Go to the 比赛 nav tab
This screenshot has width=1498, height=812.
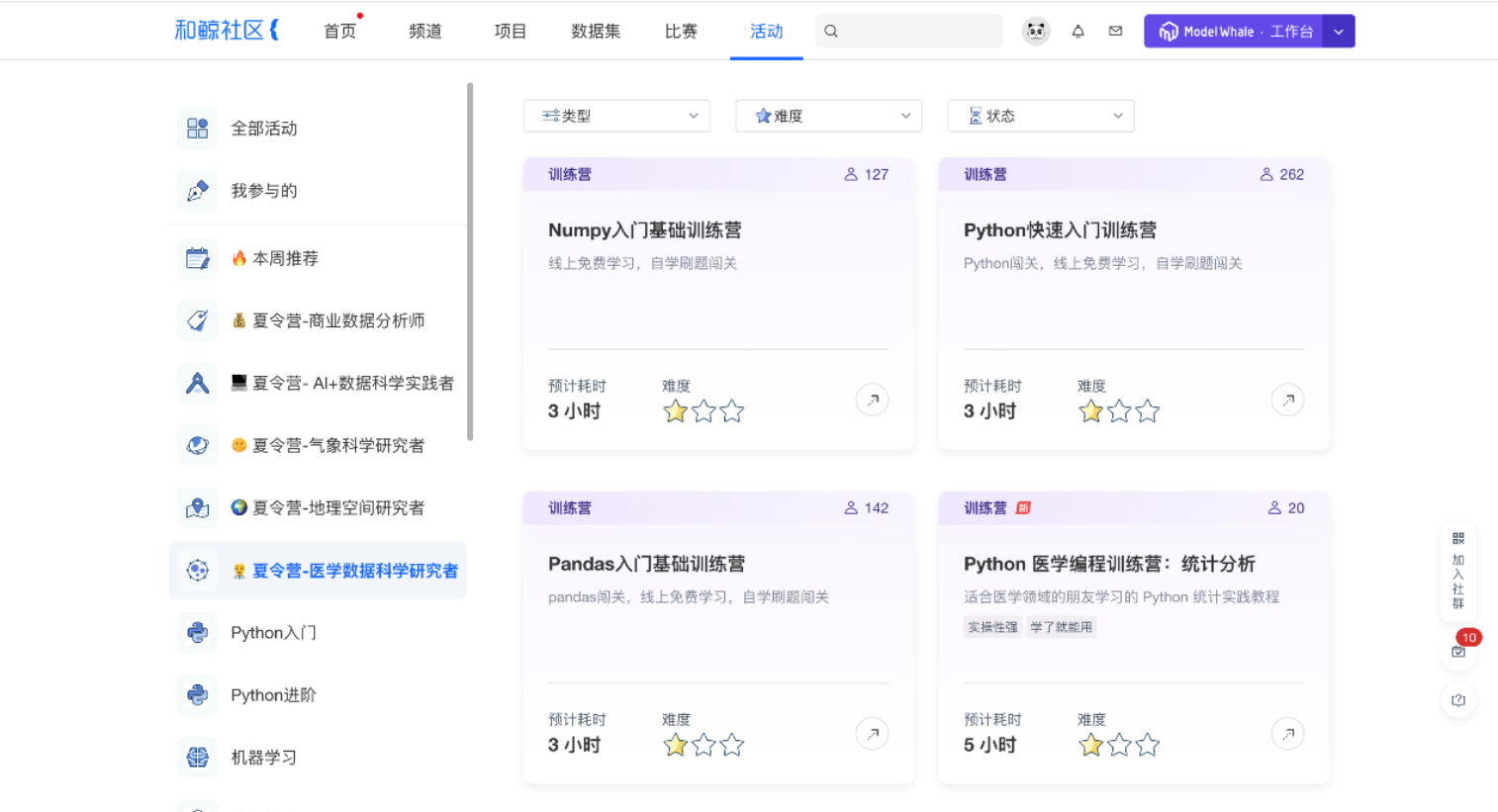(x=681, y=32)
